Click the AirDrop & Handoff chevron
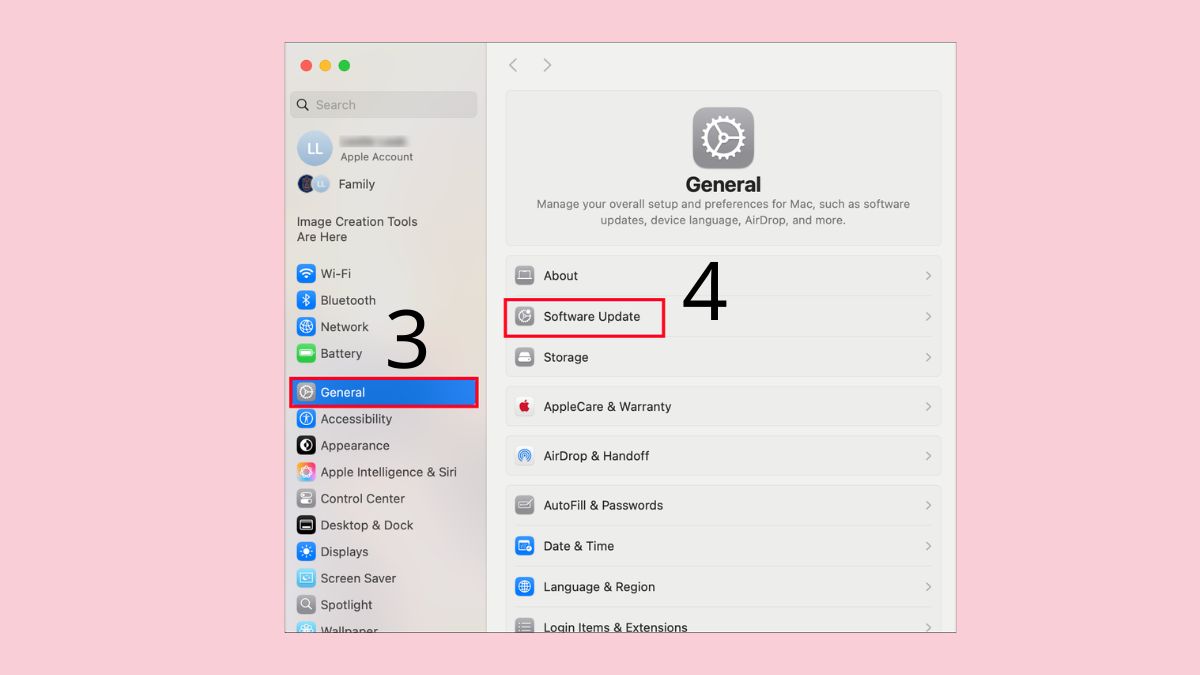 click(928, 455)
